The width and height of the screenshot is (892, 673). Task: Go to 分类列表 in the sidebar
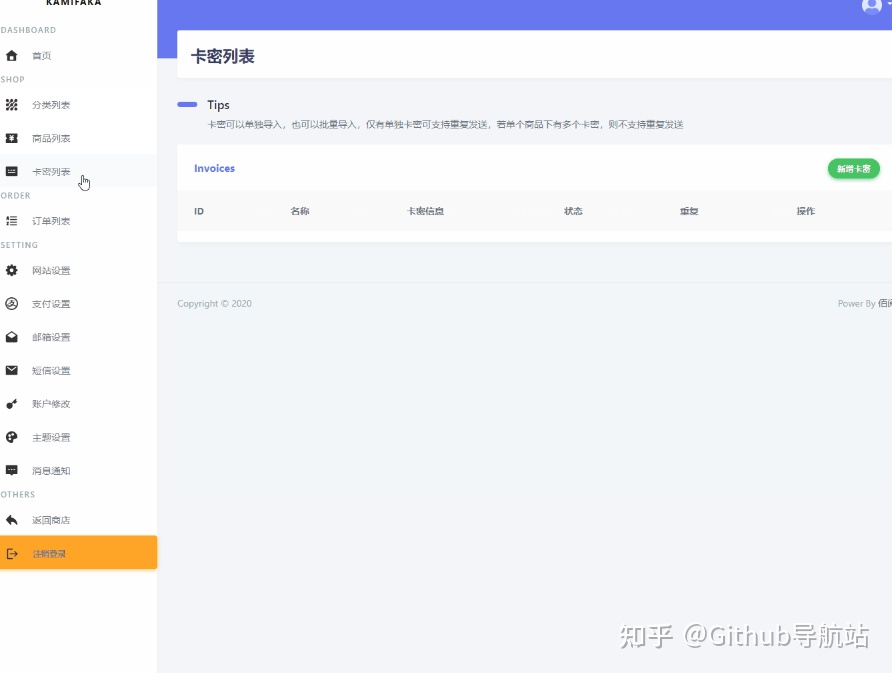[79, 105]
